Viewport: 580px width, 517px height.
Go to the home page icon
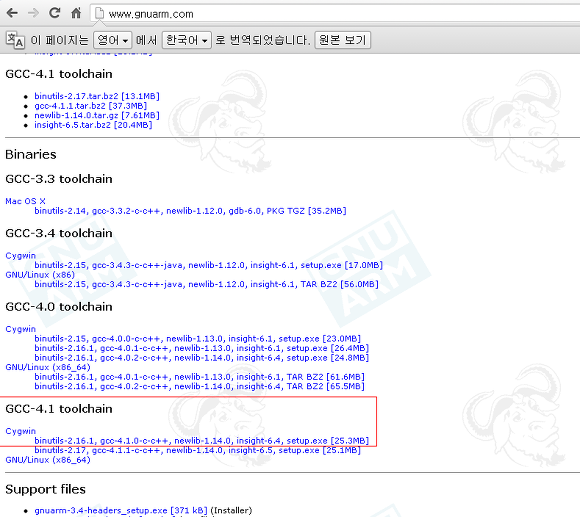tap(76, 13)
